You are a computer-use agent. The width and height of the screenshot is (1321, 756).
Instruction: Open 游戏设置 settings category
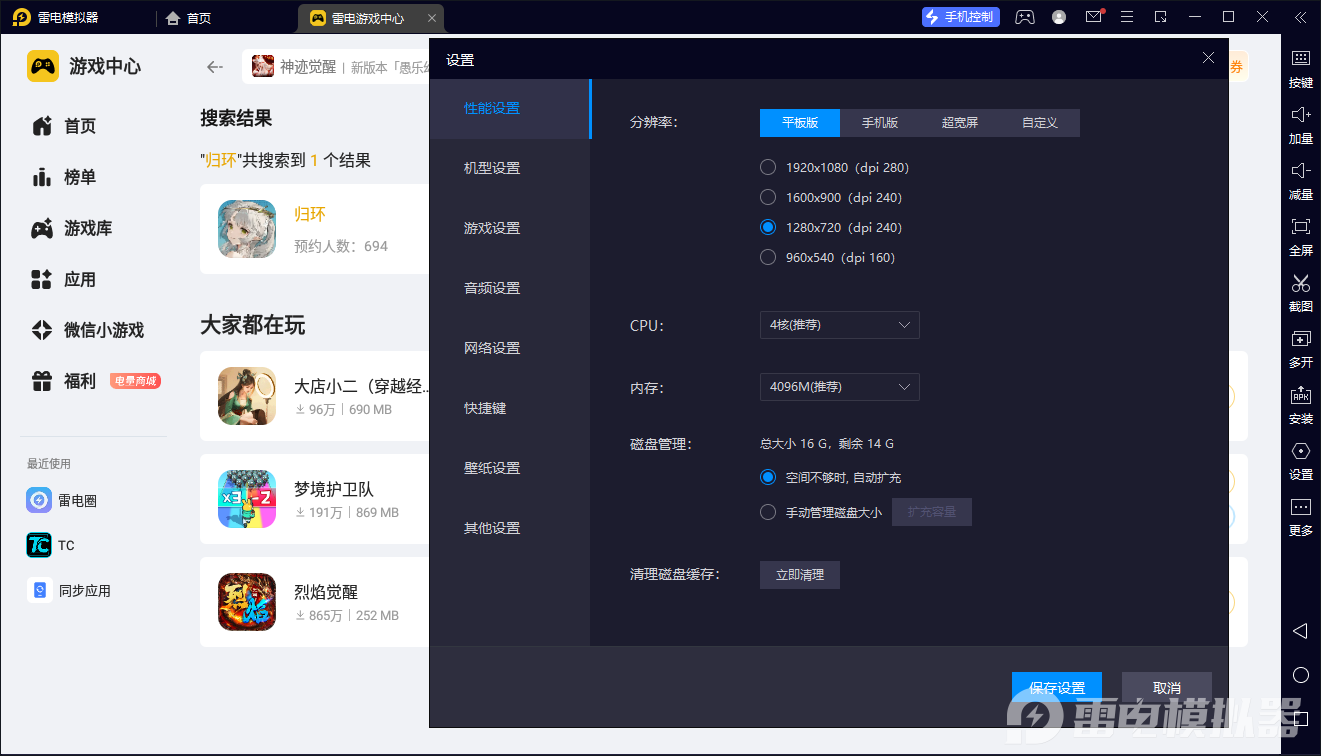click(x=510, y=228)
